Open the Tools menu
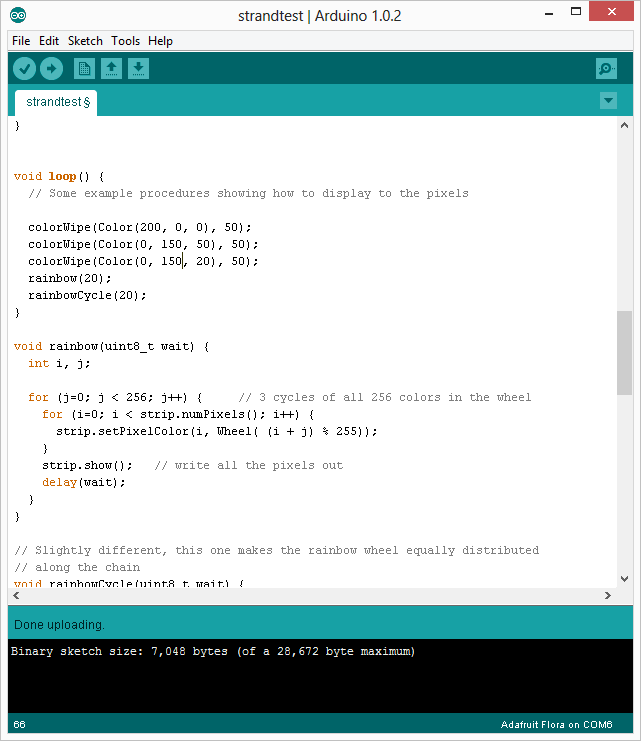This screenshot has width=641, height=741. pyautogui.click(x=126, y=41)
